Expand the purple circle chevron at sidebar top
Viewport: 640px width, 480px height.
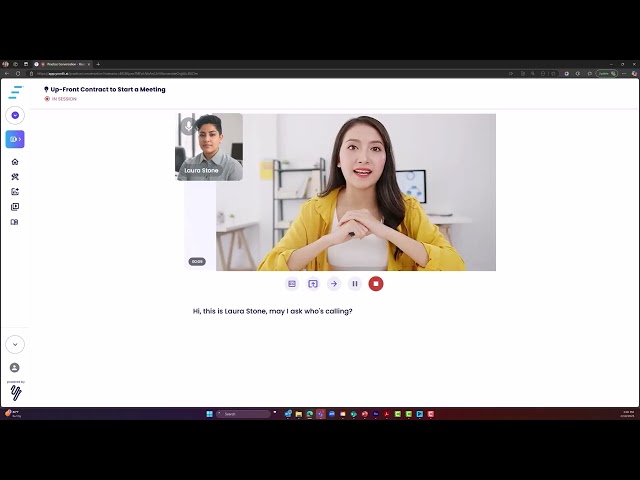(x=15, y=116)
